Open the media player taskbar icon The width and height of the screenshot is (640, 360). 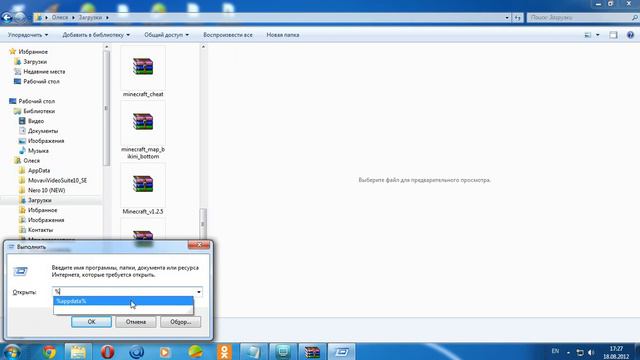click(x=165, y=352)
